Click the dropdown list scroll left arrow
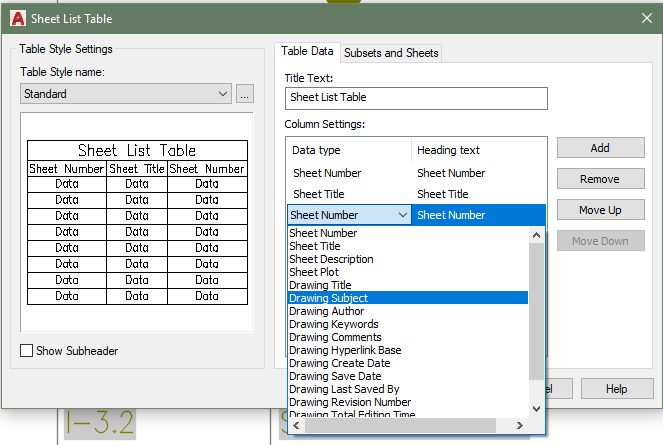663x445 pixels. [x=296, y=426]
